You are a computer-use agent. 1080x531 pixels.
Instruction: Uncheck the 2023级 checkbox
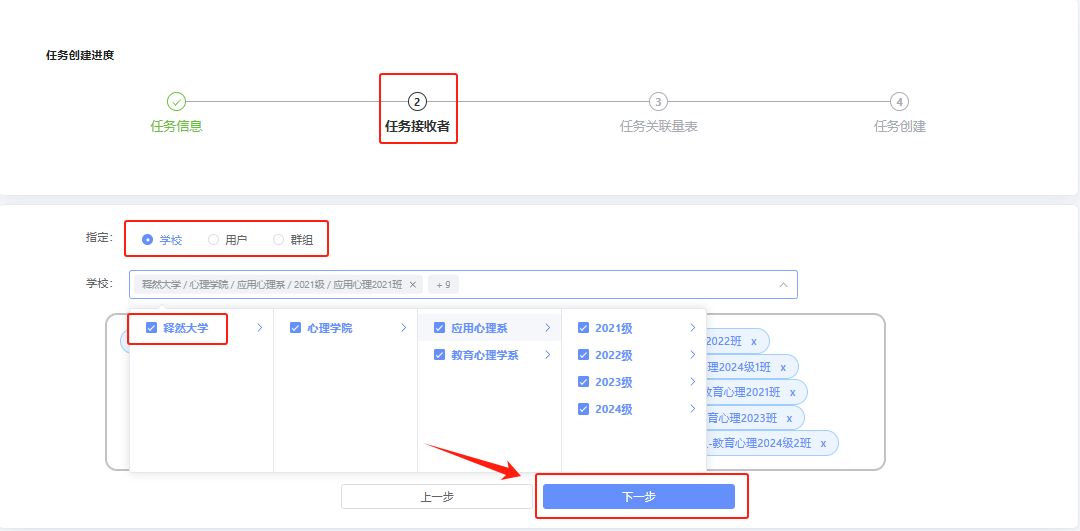coord(583,382)
